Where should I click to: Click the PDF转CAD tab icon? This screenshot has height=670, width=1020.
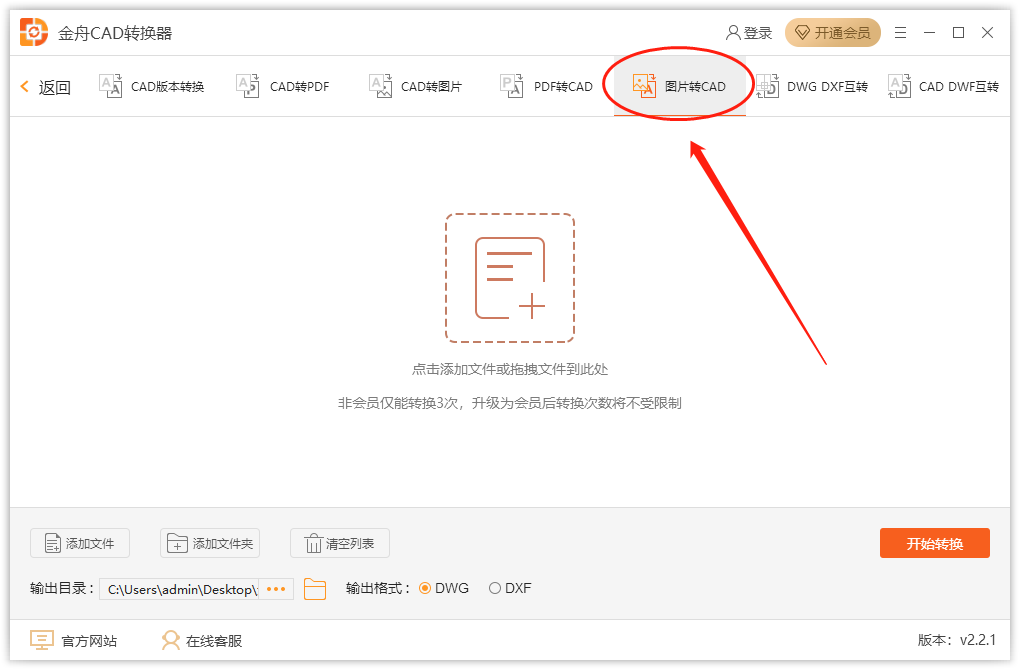[x=511, y=86]
